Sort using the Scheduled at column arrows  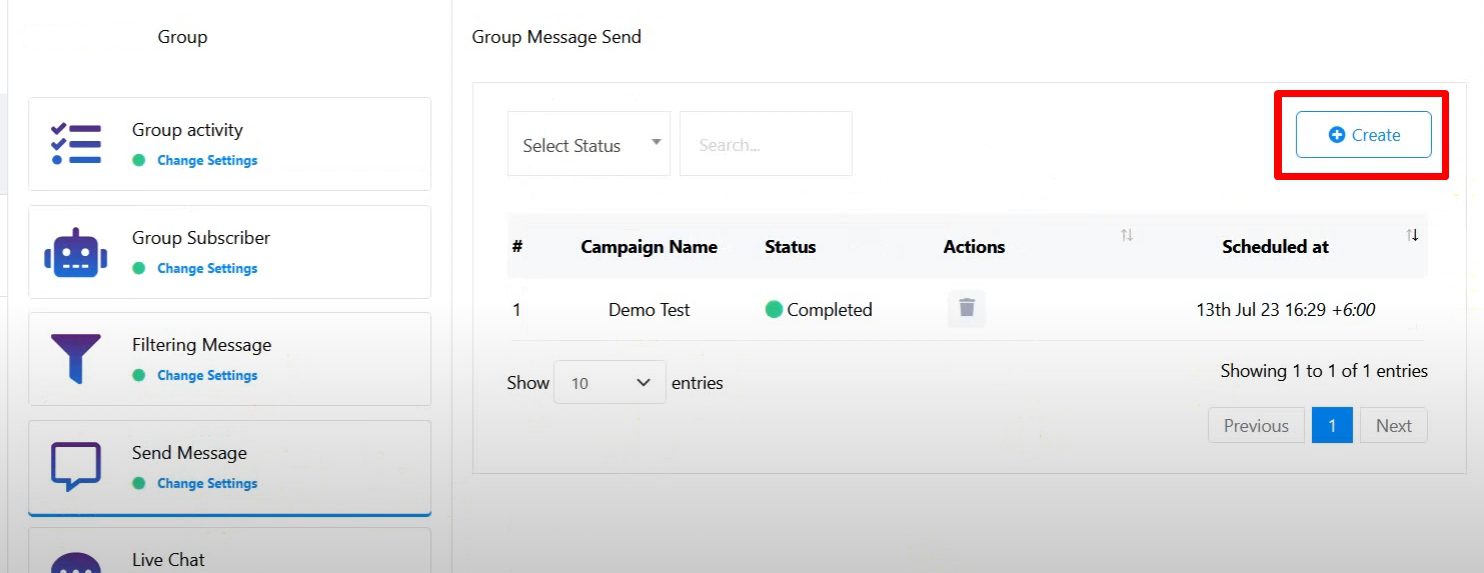coord(1411,236)
